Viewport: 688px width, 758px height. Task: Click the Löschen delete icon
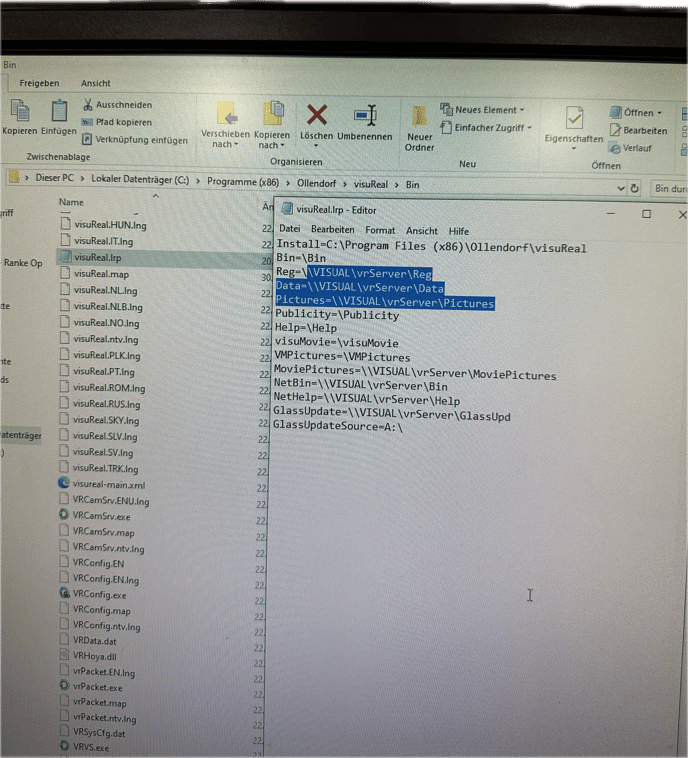(317, 115)
